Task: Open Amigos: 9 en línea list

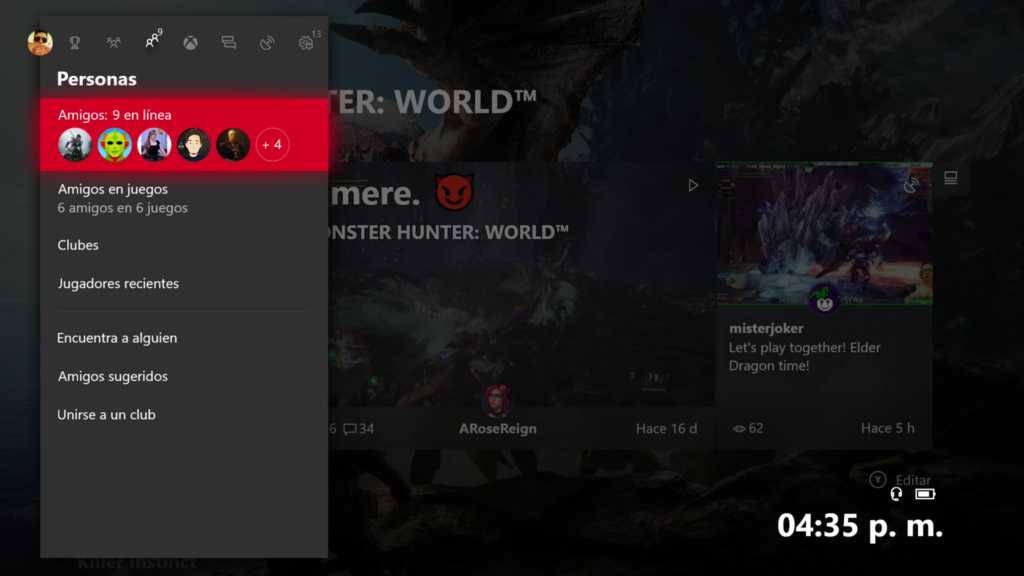Action: click(114, 115)
